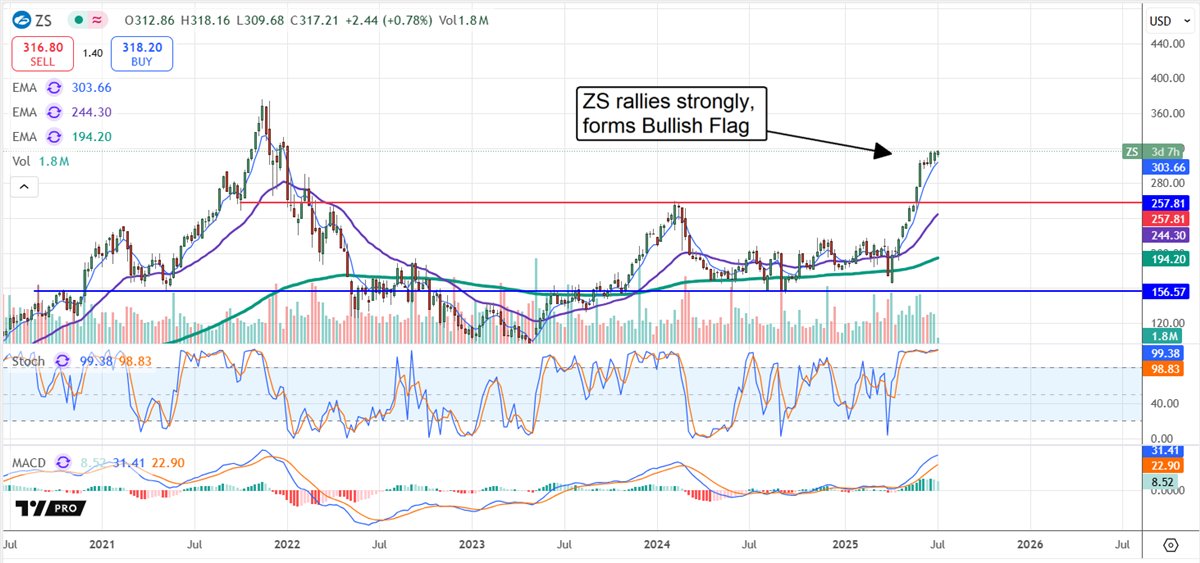Click refresh icon beside EMA 194.20
The width and height of the screenshot is (1200, 563).
[x=55, y=136]
